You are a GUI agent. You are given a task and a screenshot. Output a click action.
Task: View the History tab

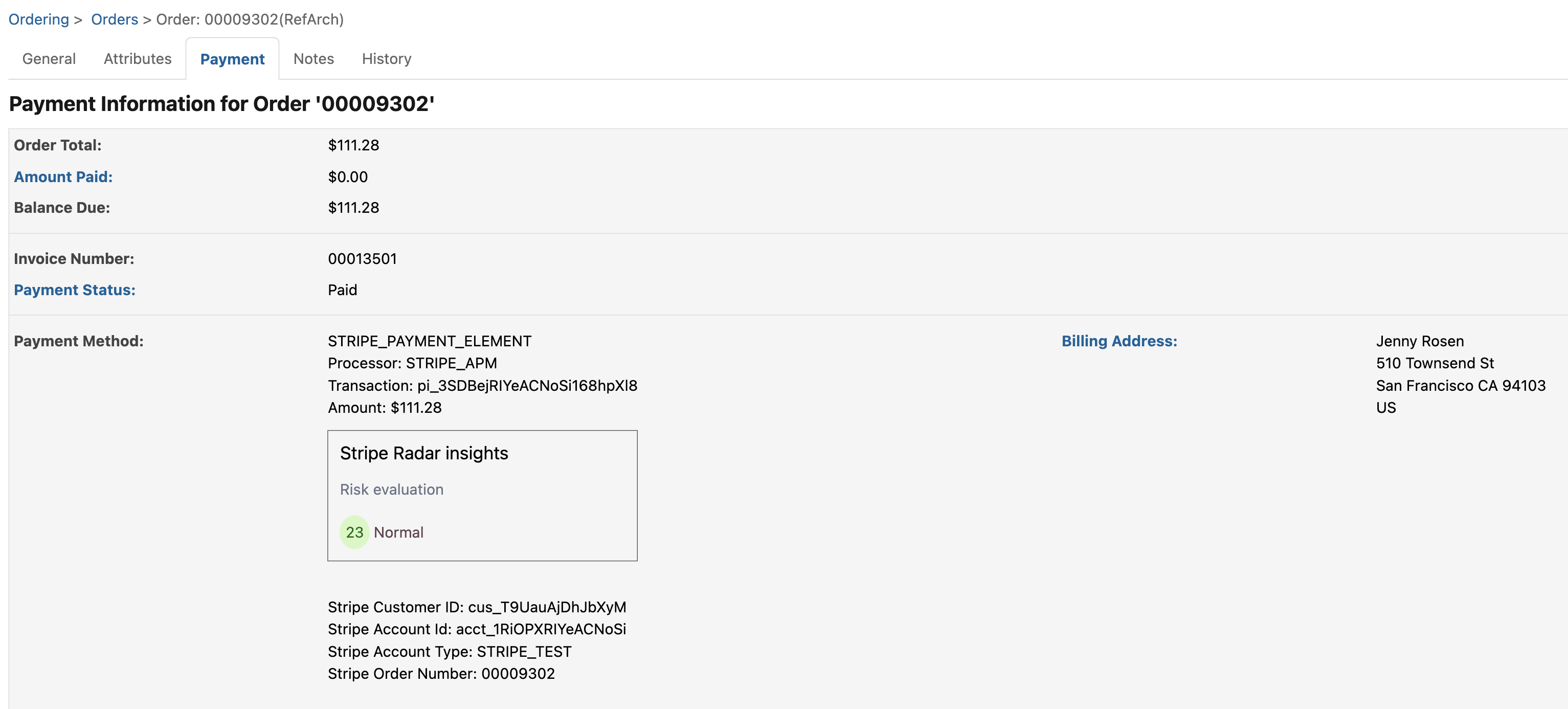[387, 59]
